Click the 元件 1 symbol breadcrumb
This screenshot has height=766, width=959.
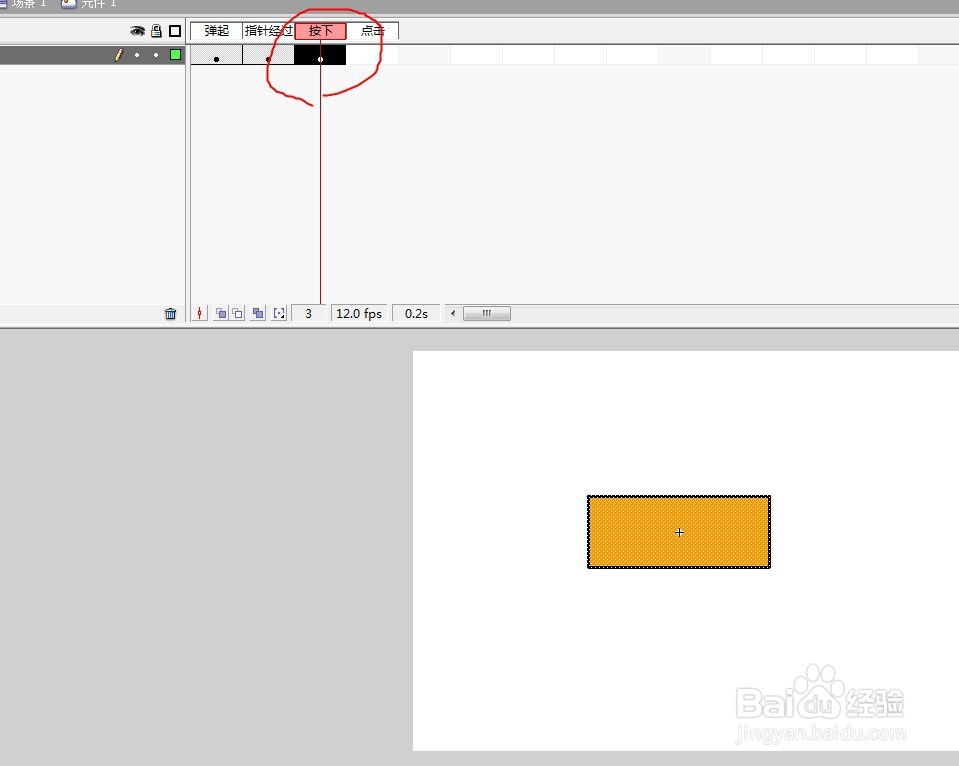[89, 4]
